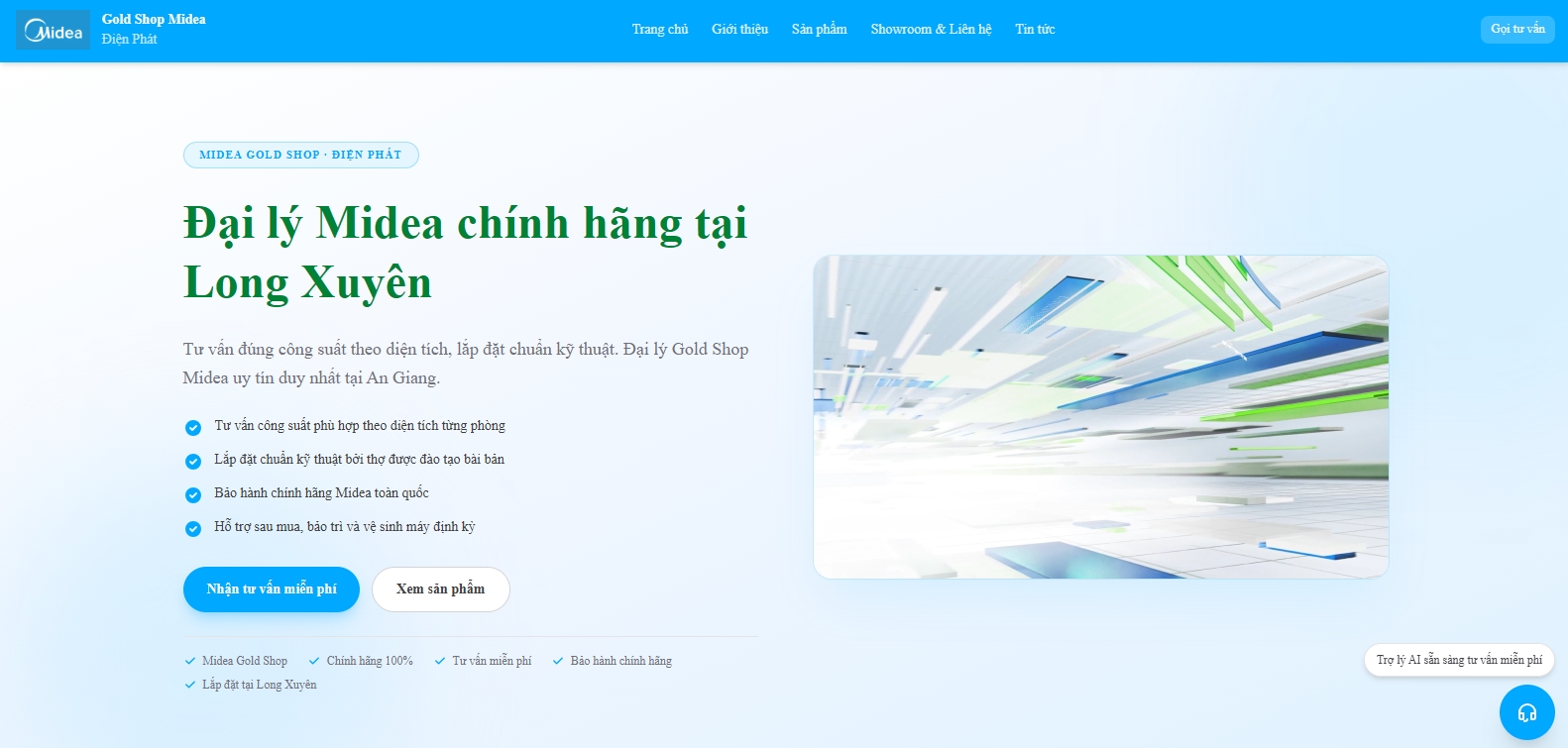The width and height of the screenshot is (1568, 748).
Task: Click check icon beside 'Tư vấn công suất phù hợp'
Action: (193, 427)
